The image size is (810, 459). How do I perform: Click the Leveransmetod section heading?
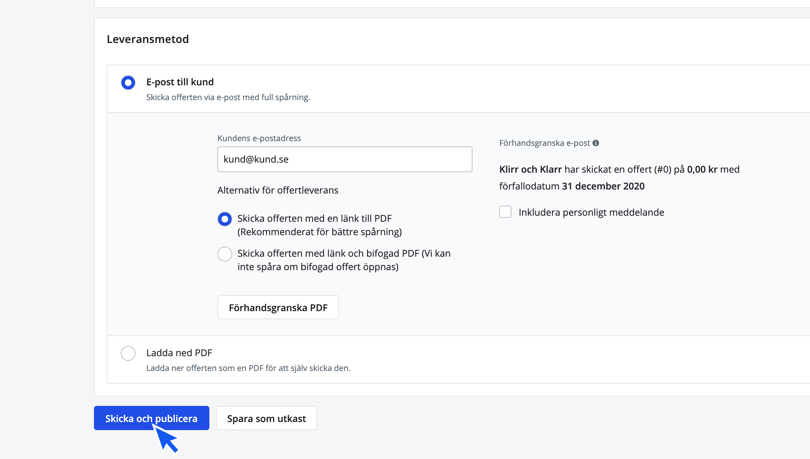click(x=148, y=39)
